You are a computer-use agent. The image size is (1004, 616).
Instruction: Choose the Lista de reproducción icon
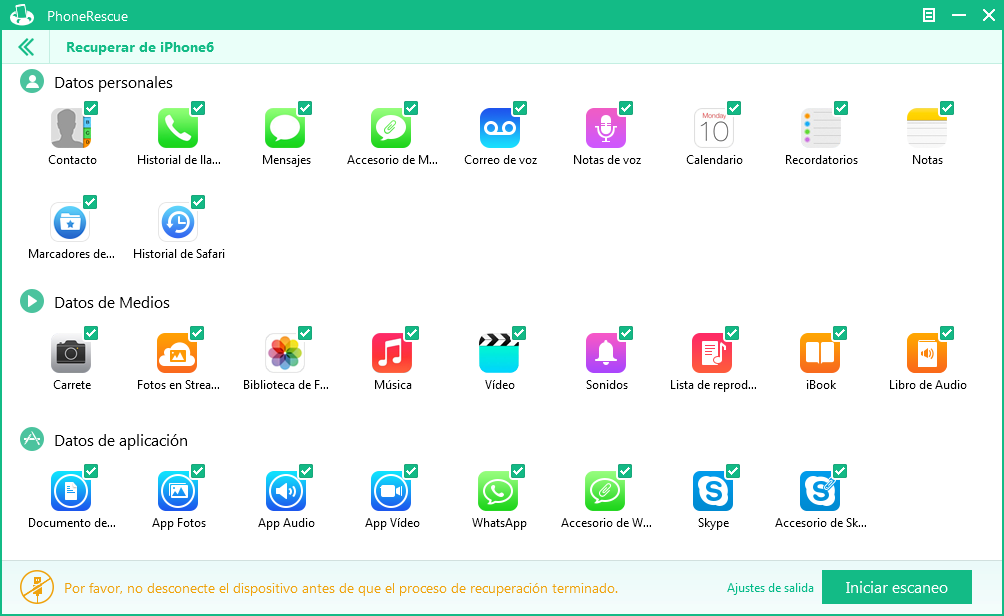[x=712, y=353]
